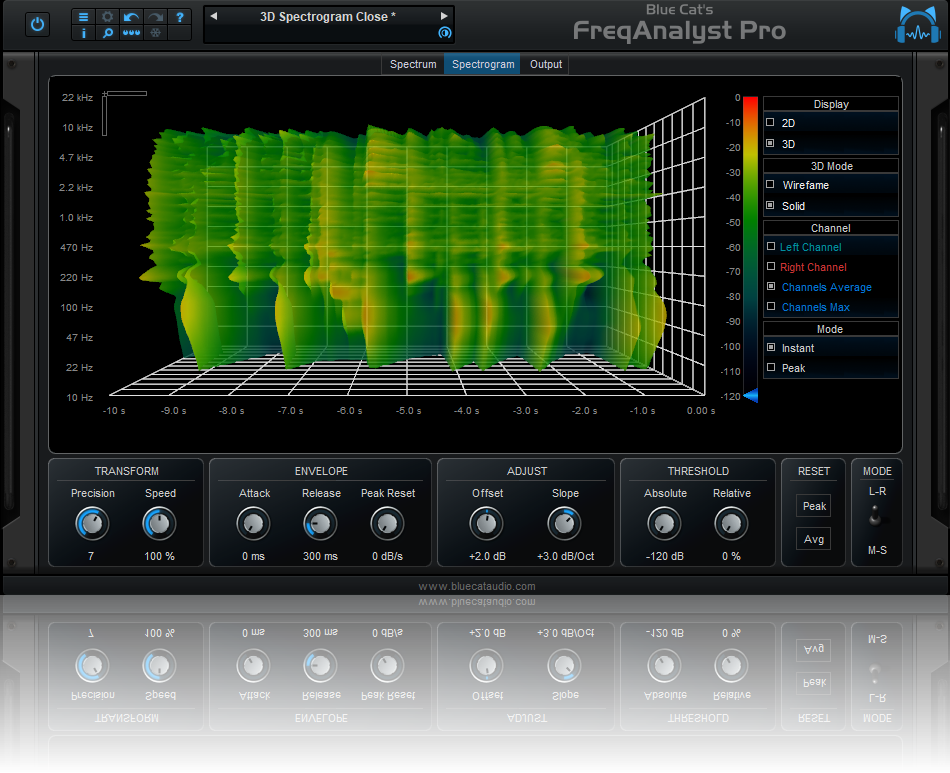This screenshot has height=773, width=950.
Task: Click the undo arrow icon
Action: click(131, 17)
